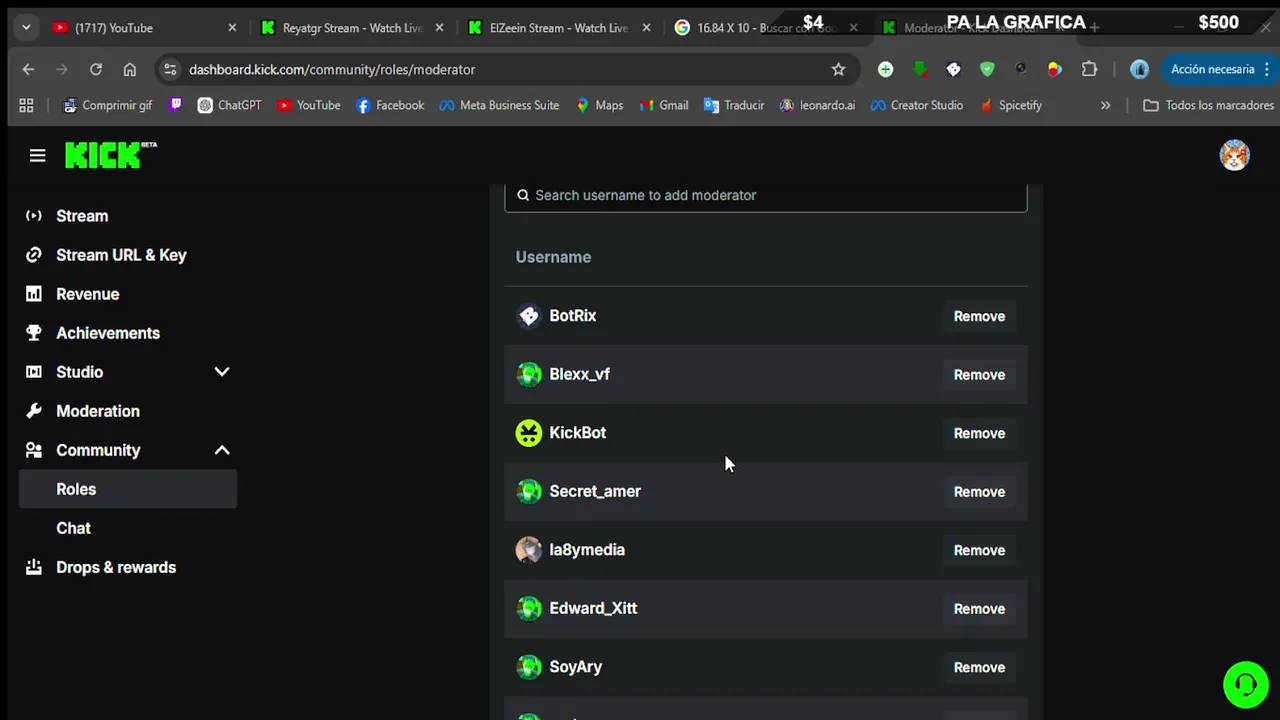Switch to 16.84 X 10 Google tab
1280x720 pixels.
tap(765, 28)
